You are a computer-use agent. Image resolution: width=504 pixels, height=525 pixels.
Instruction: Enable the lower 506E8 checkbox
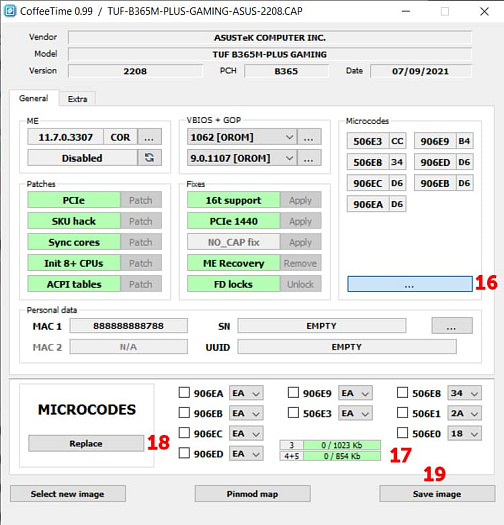click(x=403, y=392)
